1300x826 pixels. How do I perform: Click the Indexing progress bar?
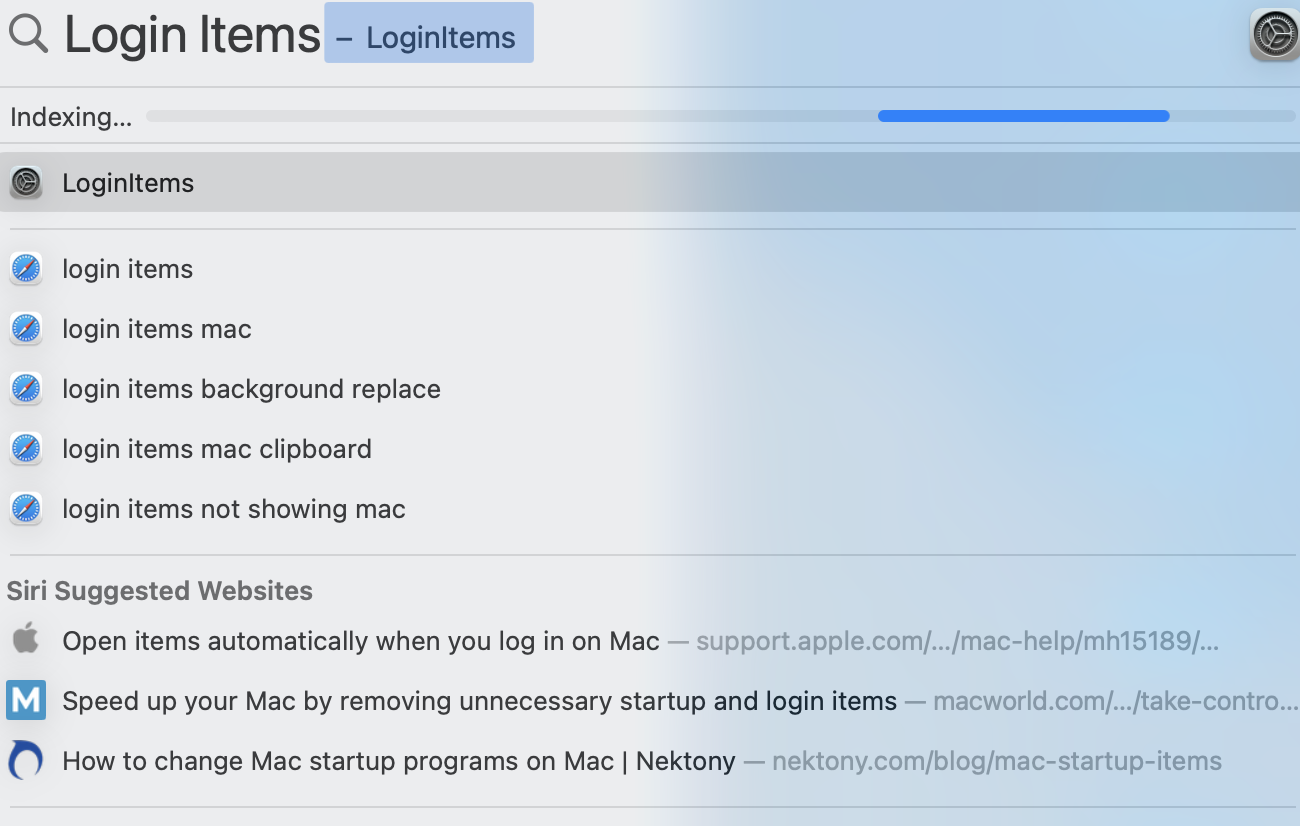pos(720,116)
